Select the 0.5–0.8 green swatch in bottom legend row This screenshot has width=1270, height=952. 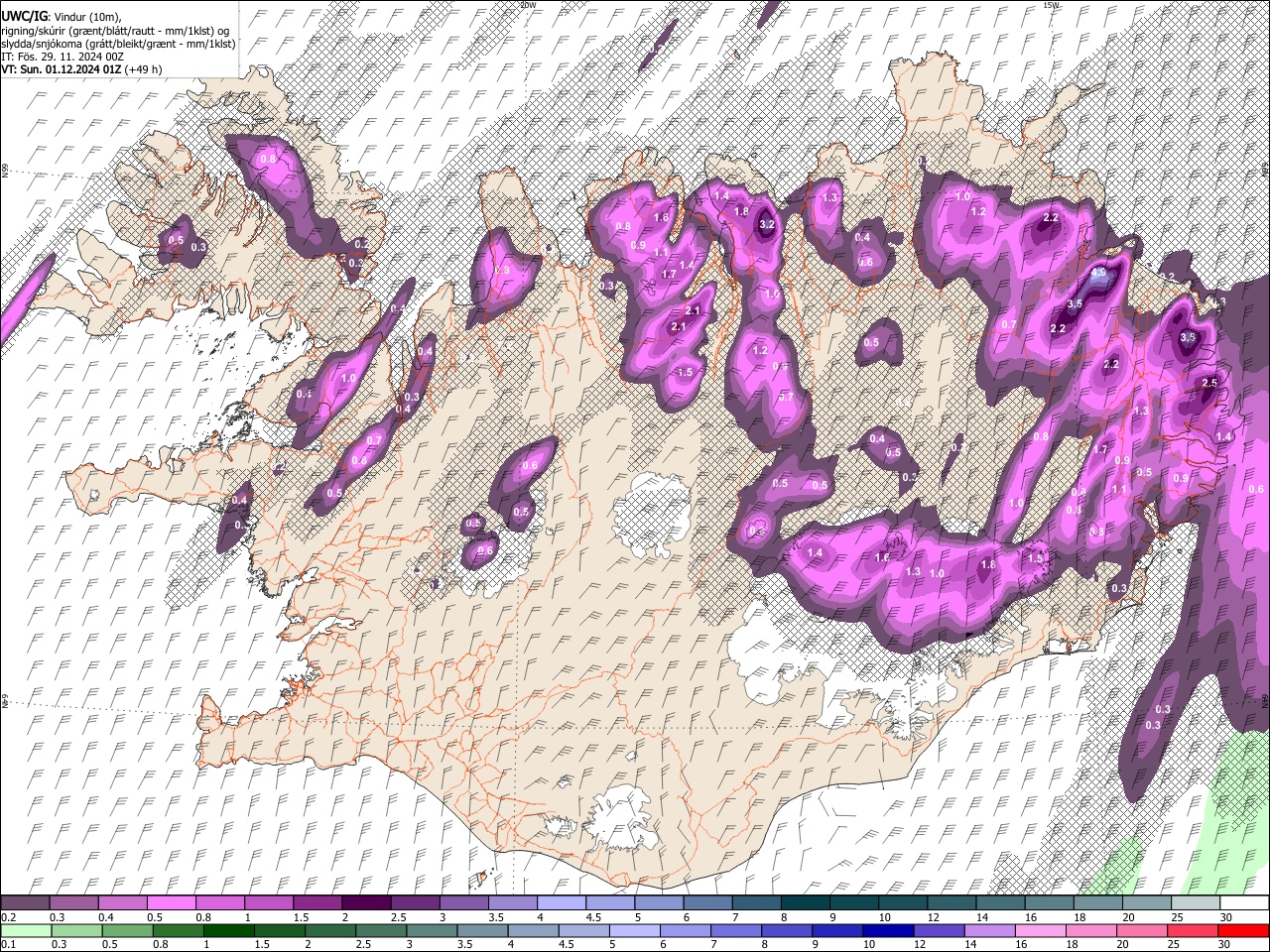pyautogui.click(x=127, y=930)
